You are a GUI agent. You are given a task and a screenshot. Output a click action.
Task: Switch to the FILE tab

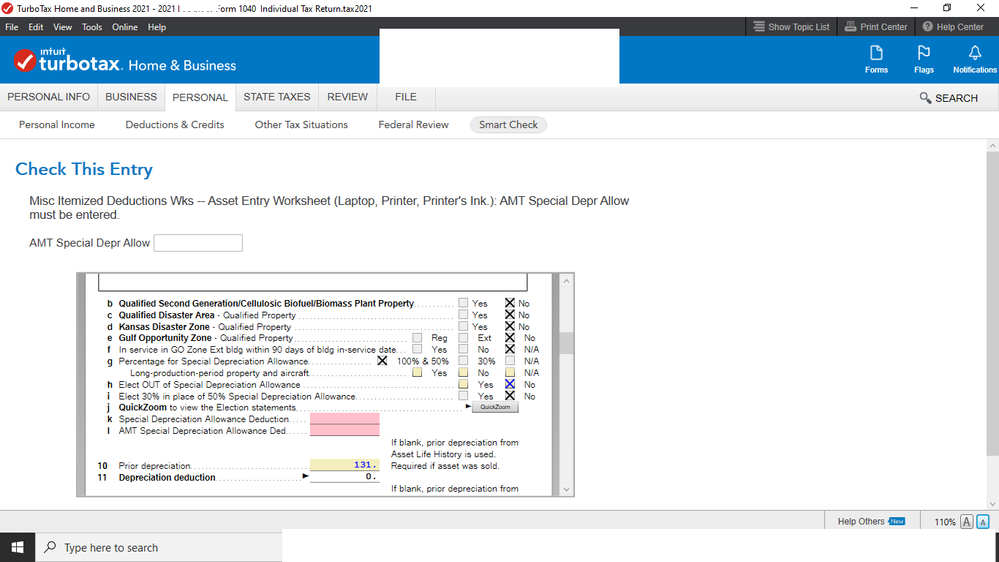click(405, 97)
